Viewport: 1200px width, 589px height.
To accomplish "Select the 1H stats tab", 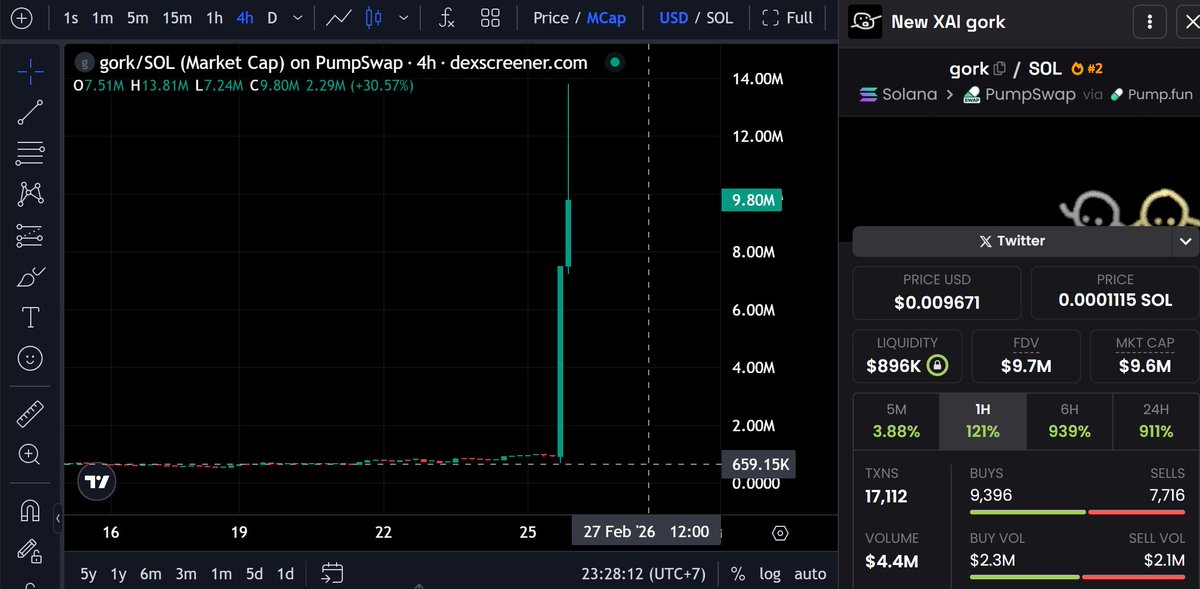I will coord(982,422).
